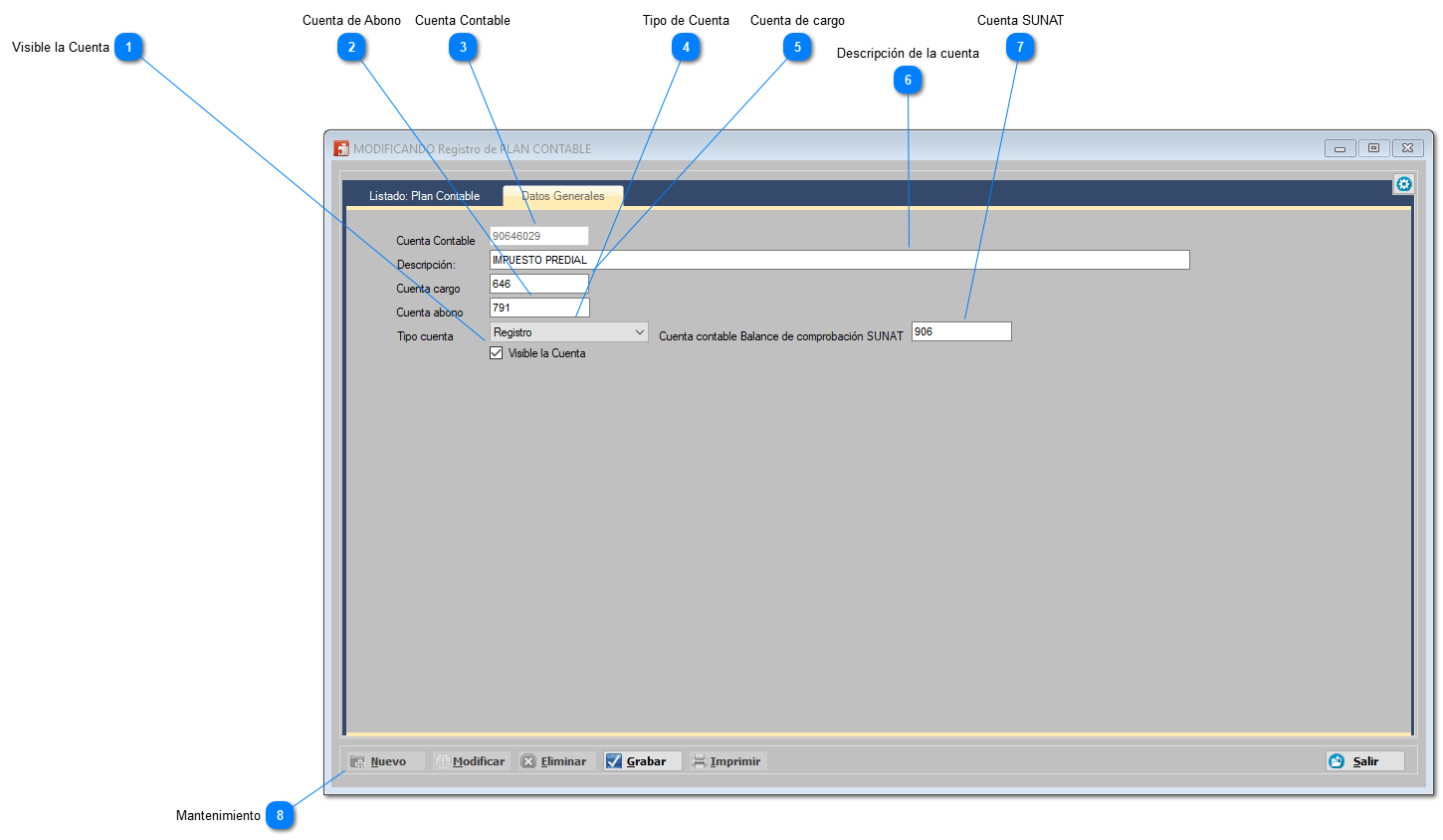Screen dimensions: 1443x840
Task: Select the Datos Generales tab
Action: (563, 196)
